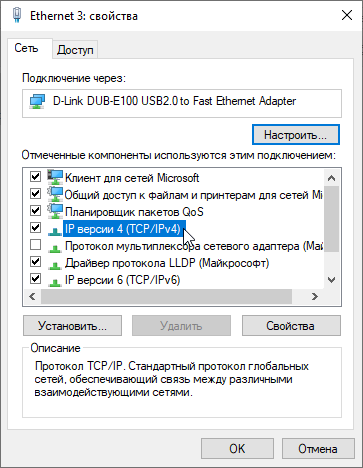363x468 pixels.
Task: Click the horizontal scroll right arrow
Action: click(x=315, y=296)
